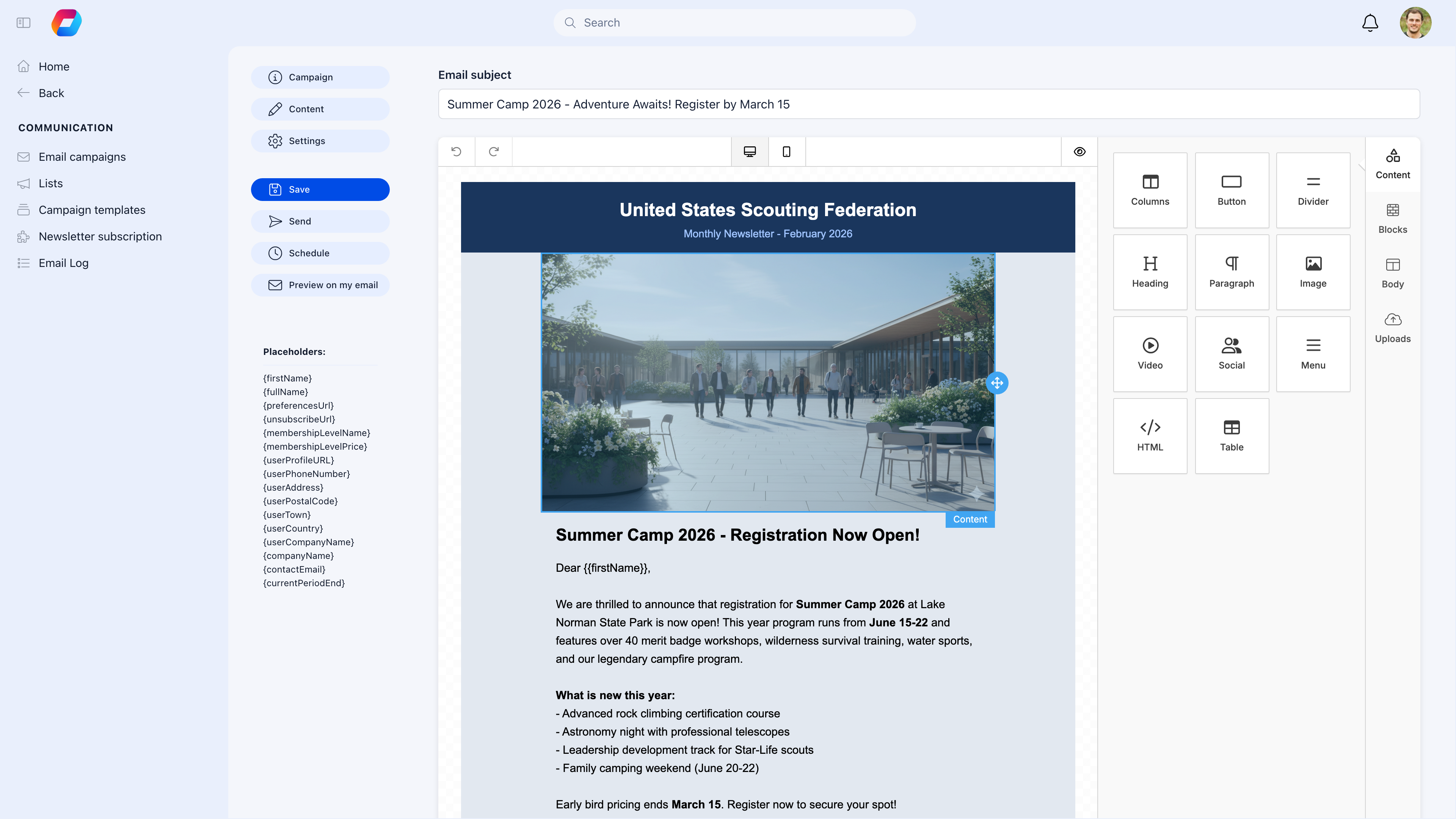
Task: Switch to desktop preview mode
Action: (750, 152)
